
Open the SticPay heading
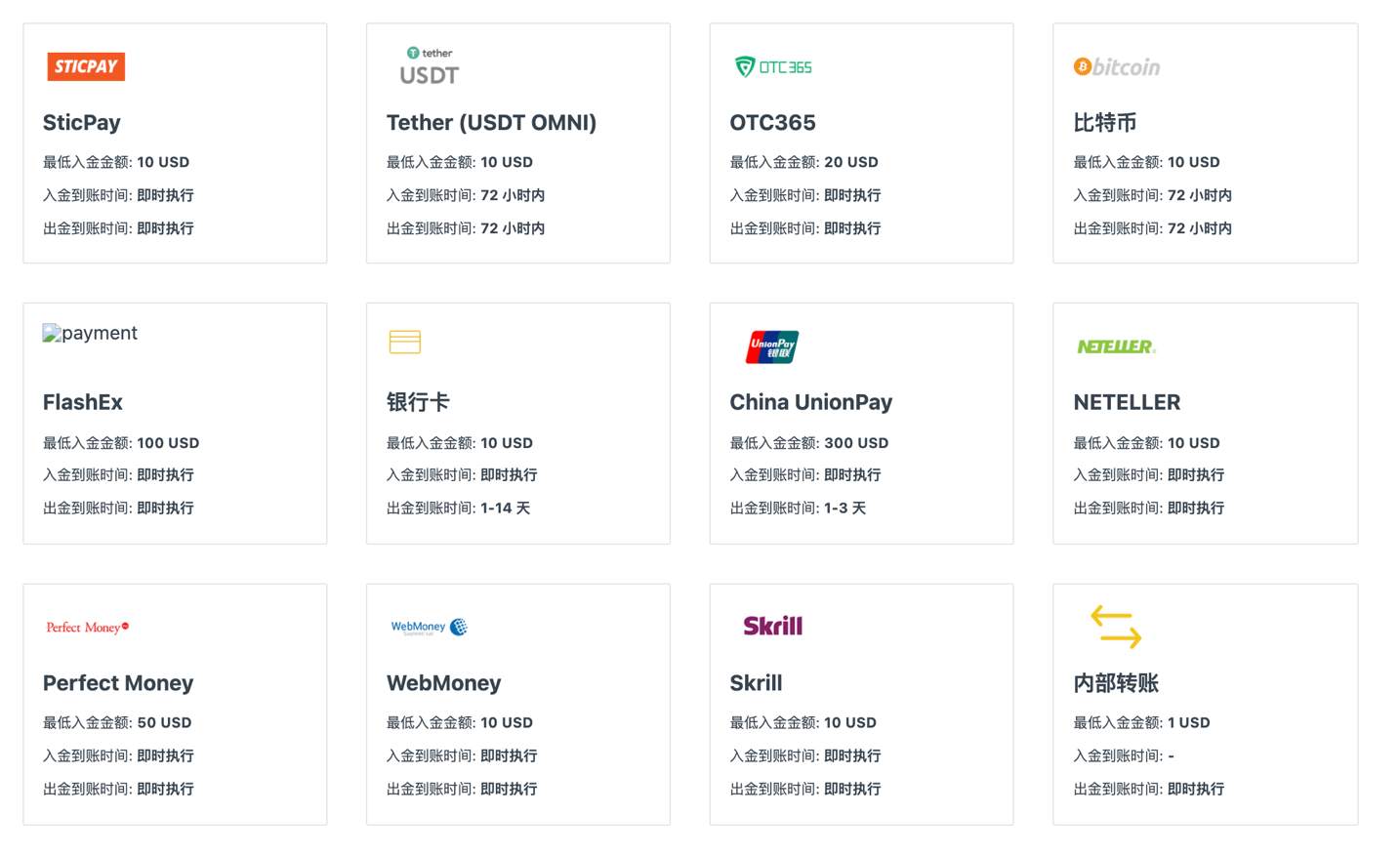point(82,123)
